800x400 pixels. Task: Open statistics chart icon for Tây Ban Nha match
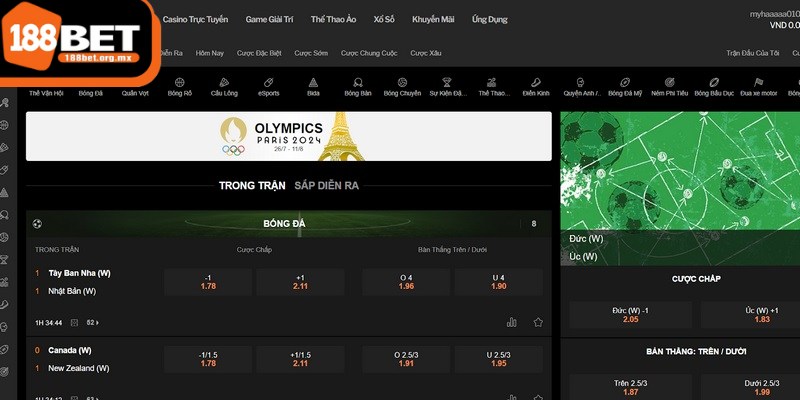pyautogui.click(x=512, y=322)
